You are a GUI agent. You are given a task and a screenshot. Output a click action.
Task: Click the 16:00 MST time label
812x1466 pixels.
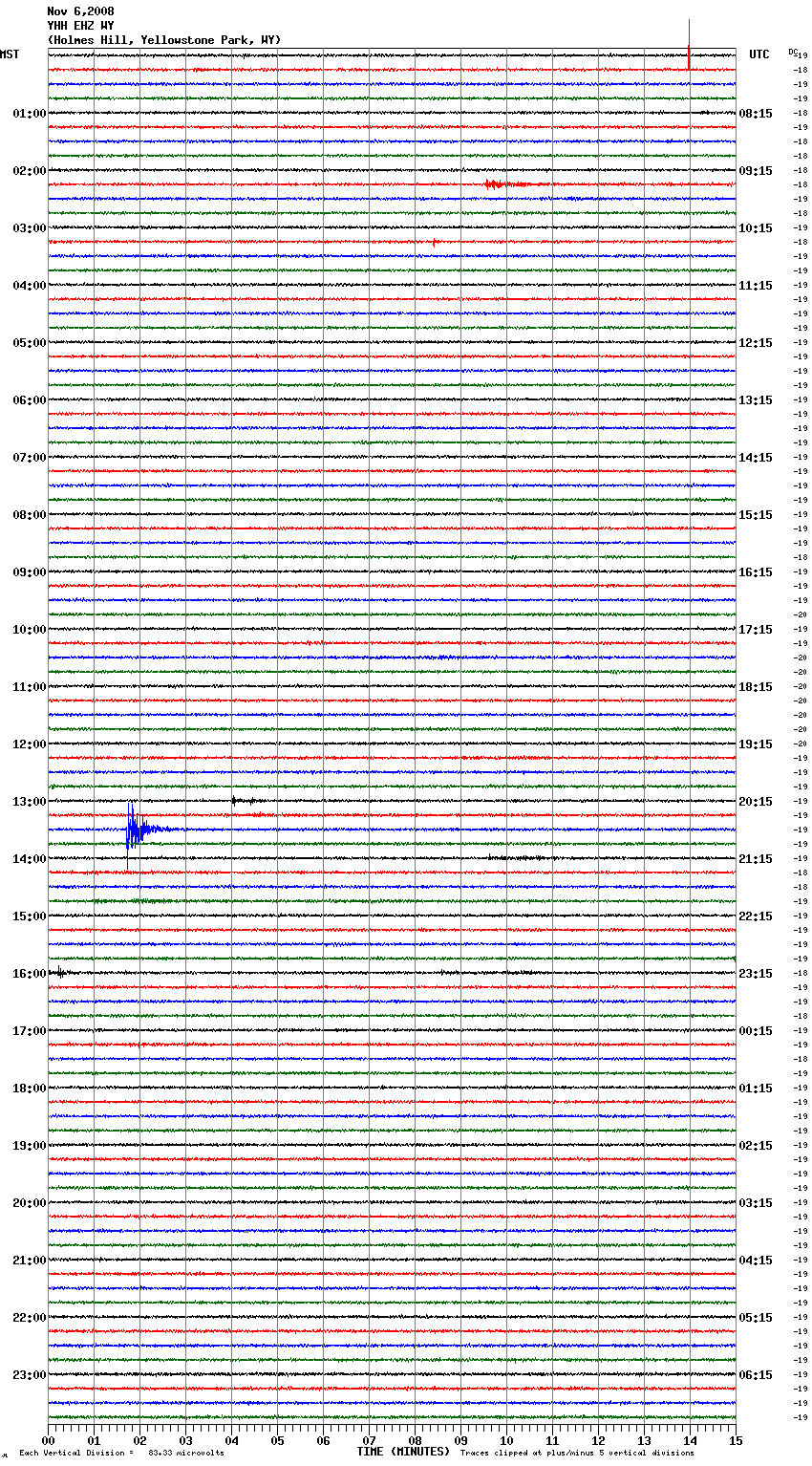30,974
